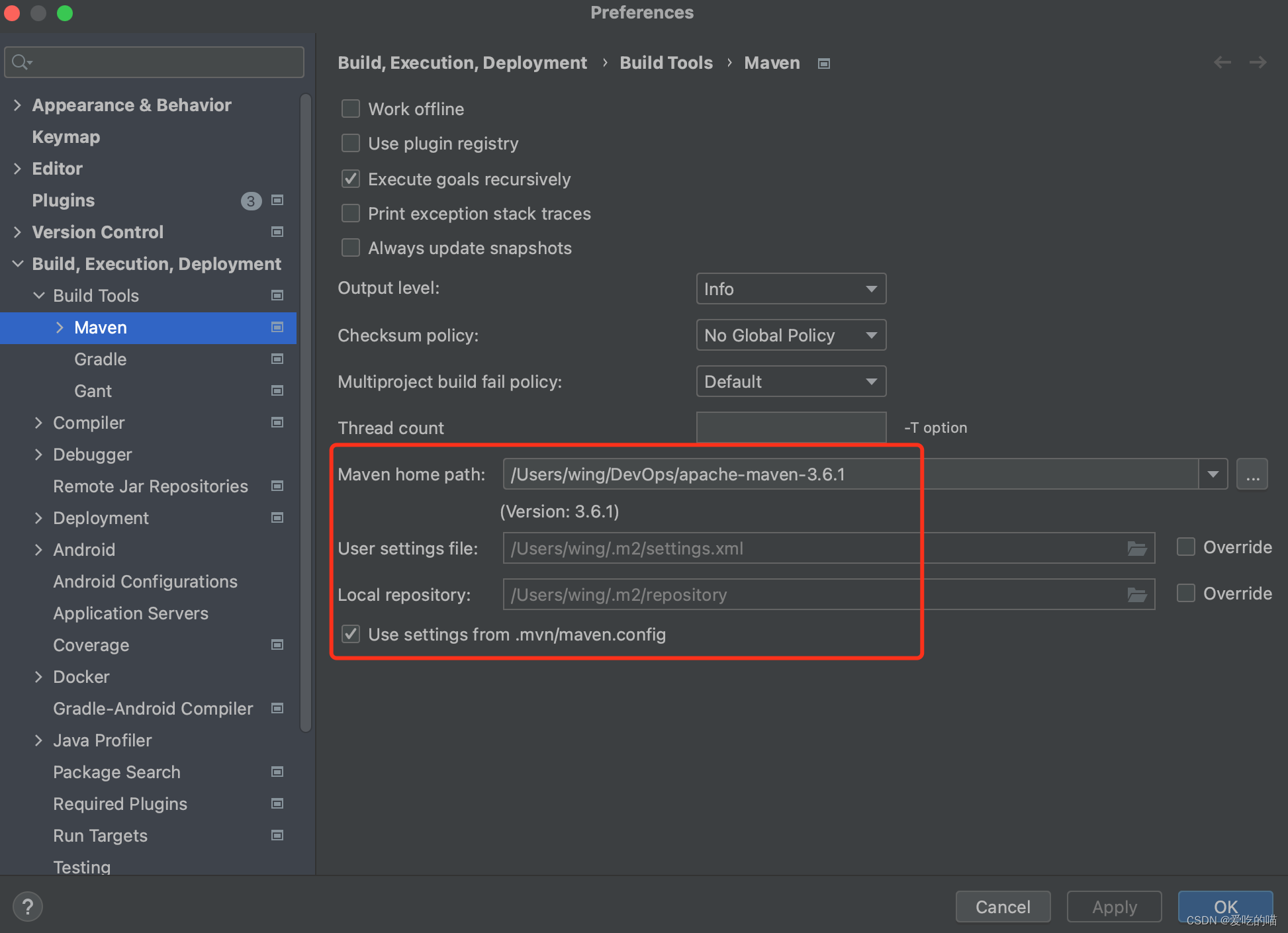This screenshot has height=933, width=1288.
Task: Click the Thread count input field
Action: [790, 427]
